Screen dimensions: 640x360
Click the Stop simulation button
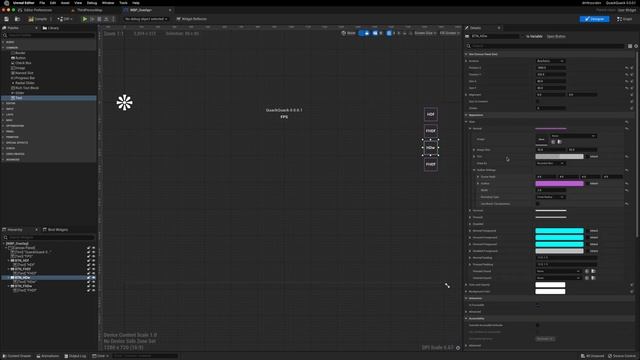point(99,19)
